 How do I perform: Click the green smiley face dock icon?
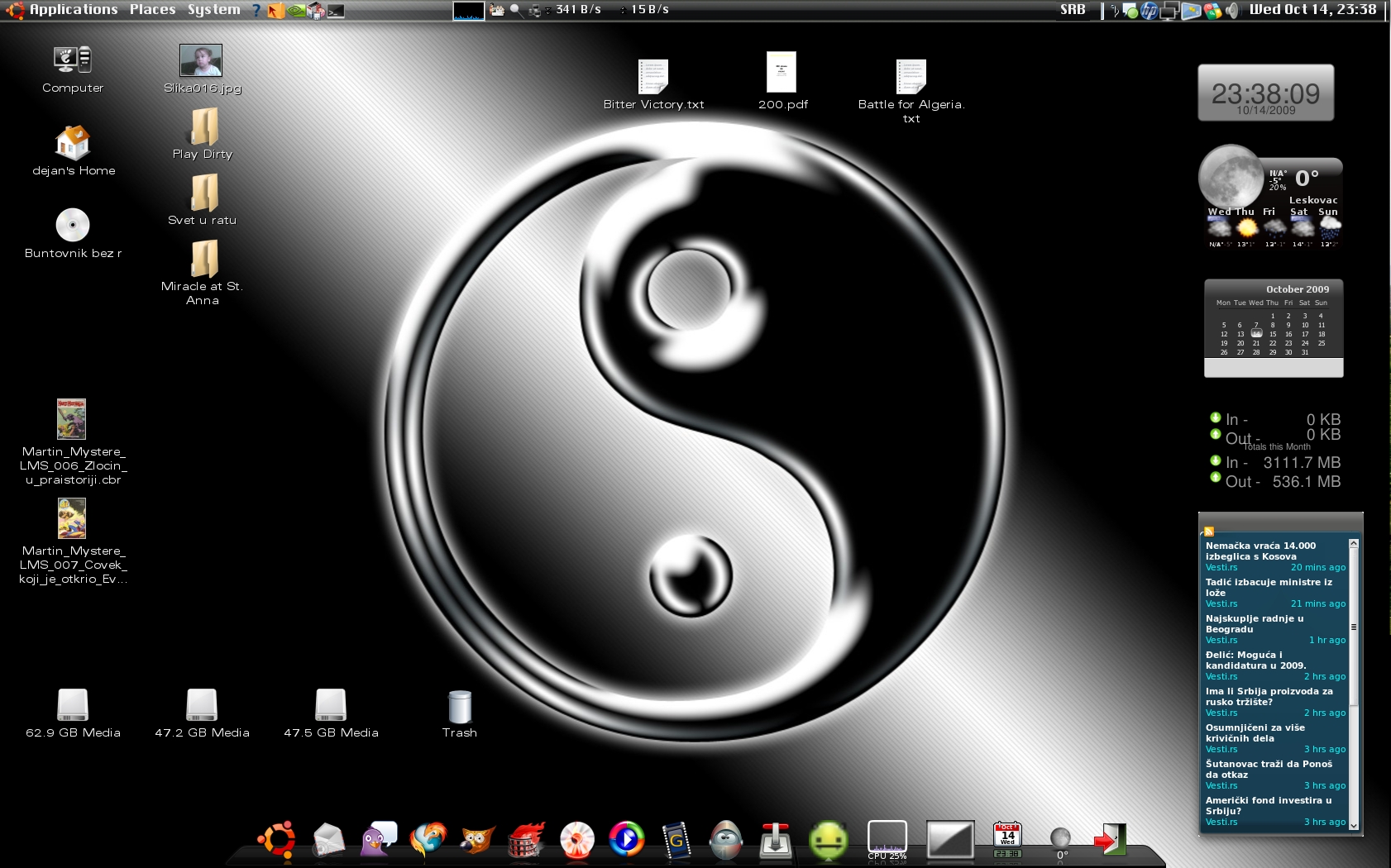pyautogui.click(x=828, y=840)
